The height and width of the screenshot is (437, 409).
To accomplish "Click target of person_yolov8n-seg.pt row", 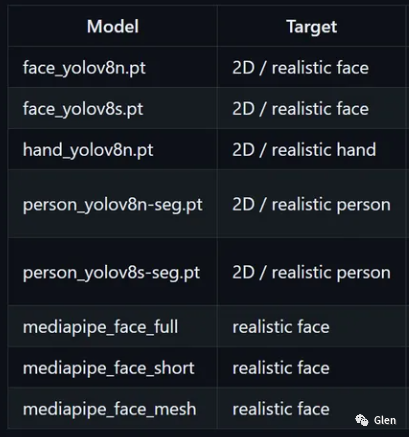I will point(311,205).
